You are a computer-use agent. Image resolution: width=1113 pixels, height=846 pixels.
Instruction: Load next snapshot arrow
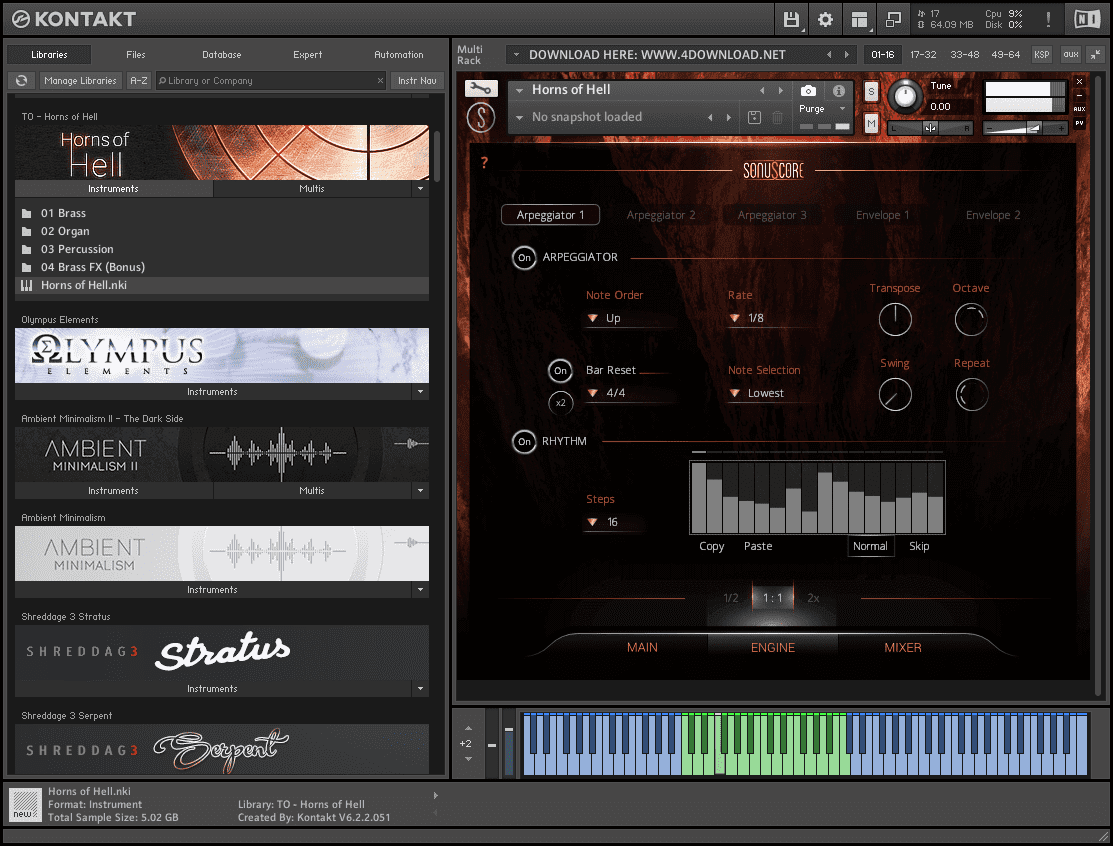click(x=728, y=118)
